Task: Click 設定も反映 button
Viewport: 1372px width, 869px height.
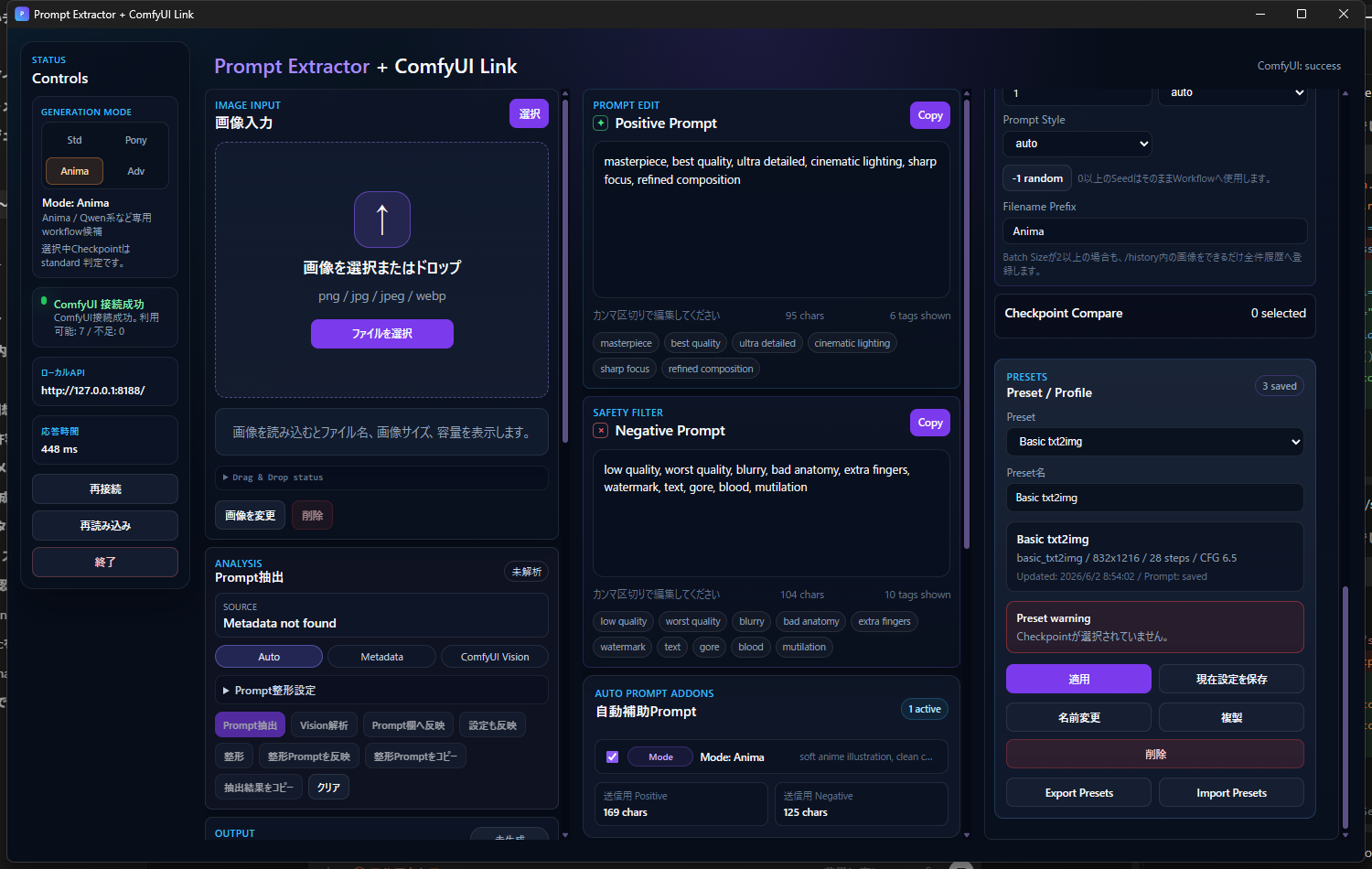Action: click(492, 725)
